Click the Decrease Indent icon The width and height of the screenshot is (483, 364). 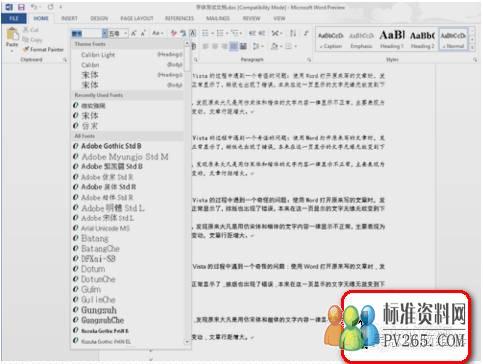[x=252, y=33]
